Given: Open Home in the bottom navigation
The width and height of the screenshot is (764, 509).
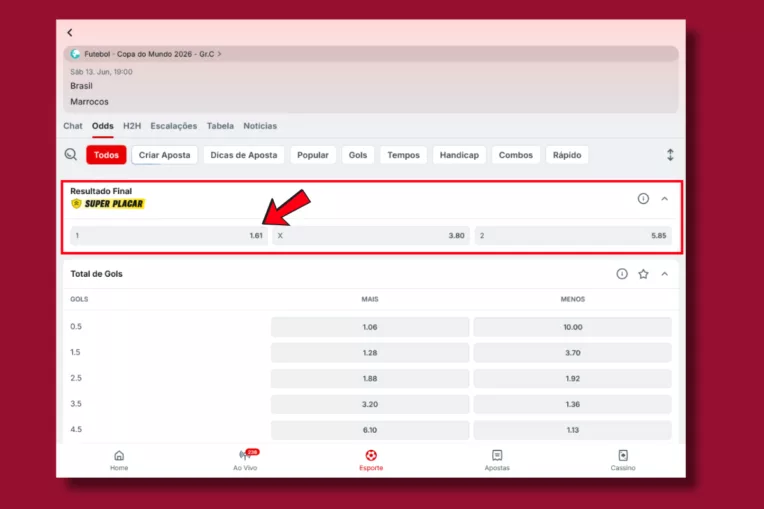Looking at the screenshot, I should click(119, 460).
